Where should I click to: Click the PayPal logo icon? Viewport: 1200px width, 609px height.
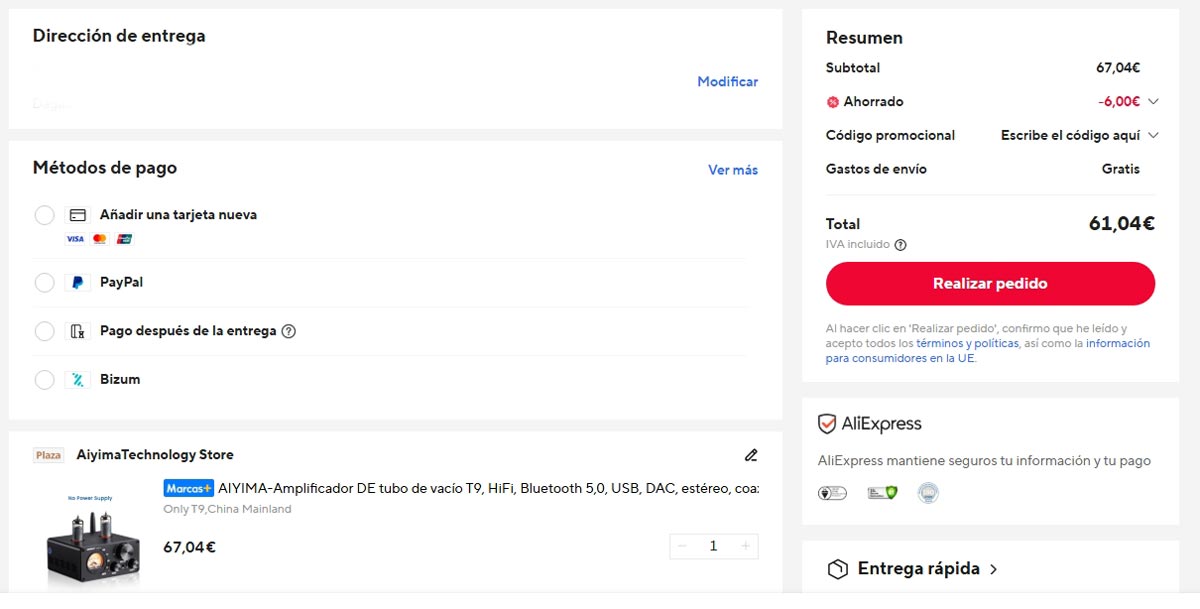(x=77, y=283)
